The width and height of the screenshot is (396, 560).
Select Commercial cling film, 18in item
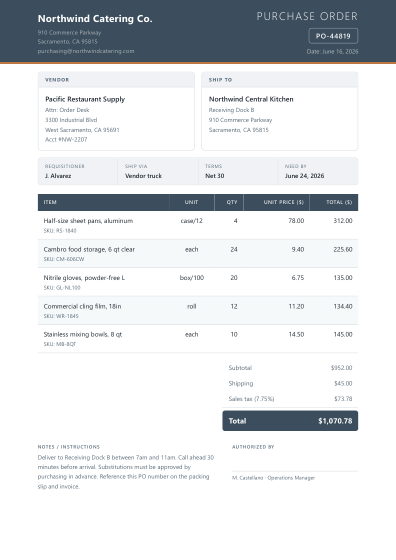[82, 306]
